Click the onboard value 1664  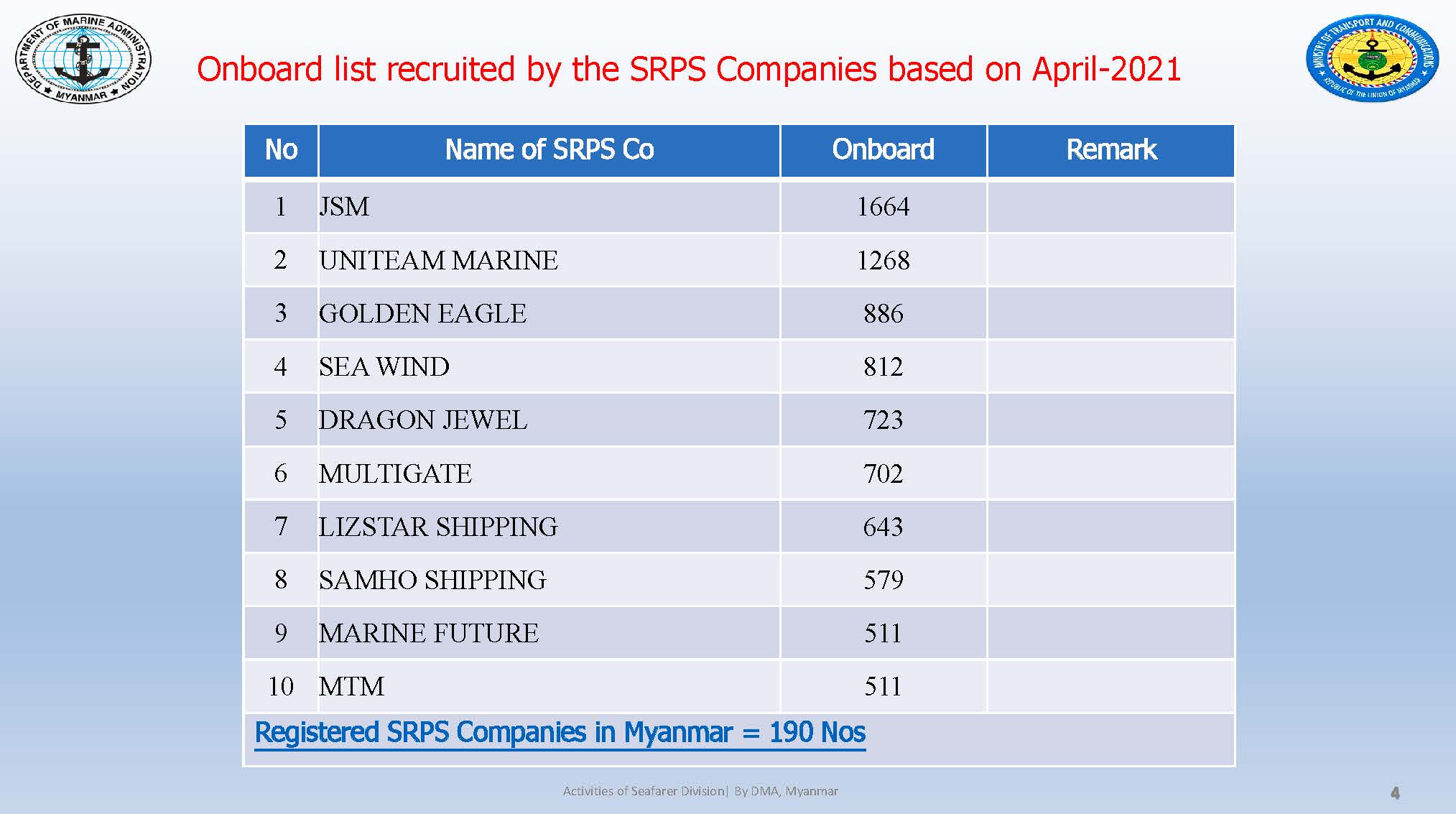coord(883,207)
